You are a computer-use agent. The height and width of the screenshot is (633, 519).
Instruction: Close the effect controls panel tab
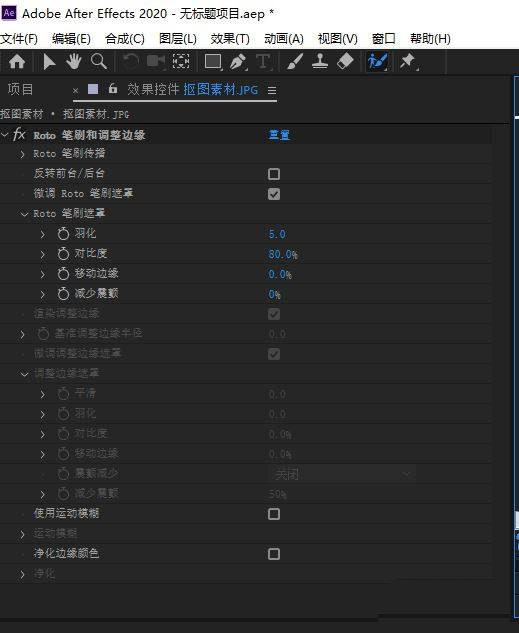pyautogui.click(x=75, y=90)
